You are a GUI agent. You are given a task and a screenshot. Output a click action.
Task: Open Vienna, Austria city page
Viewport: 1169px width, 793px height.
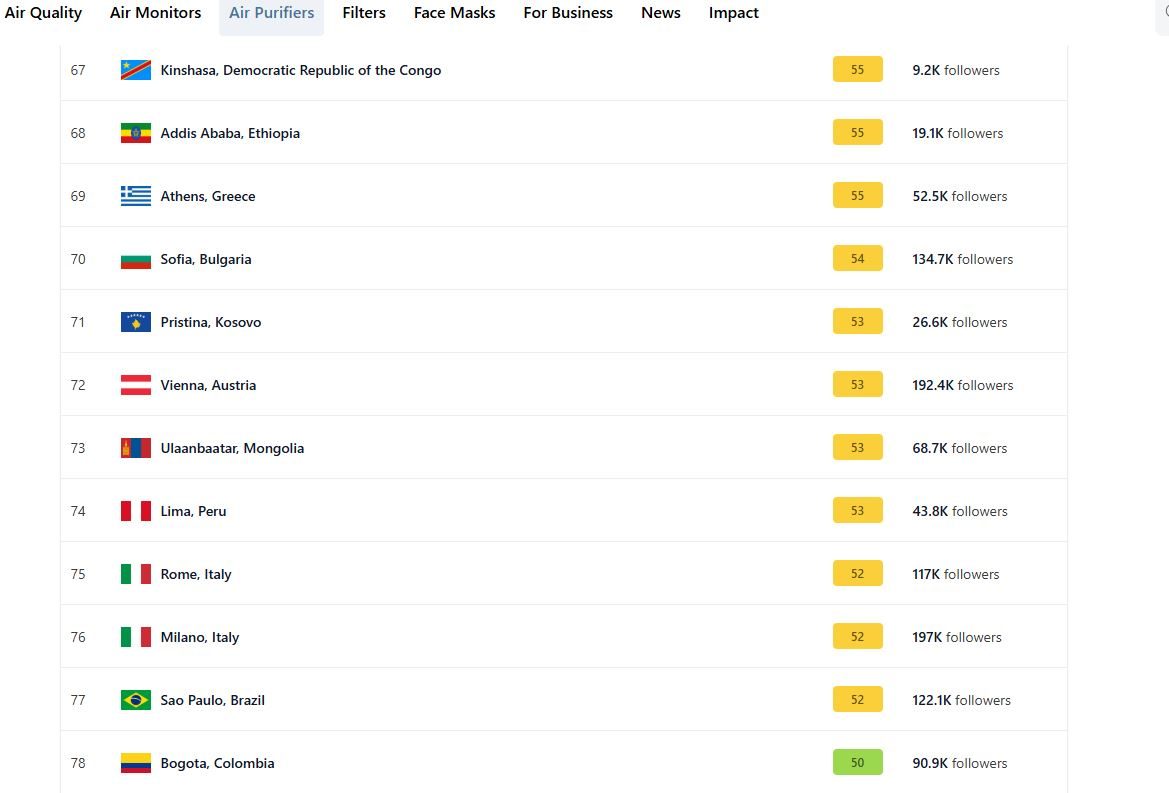[208, 385]
